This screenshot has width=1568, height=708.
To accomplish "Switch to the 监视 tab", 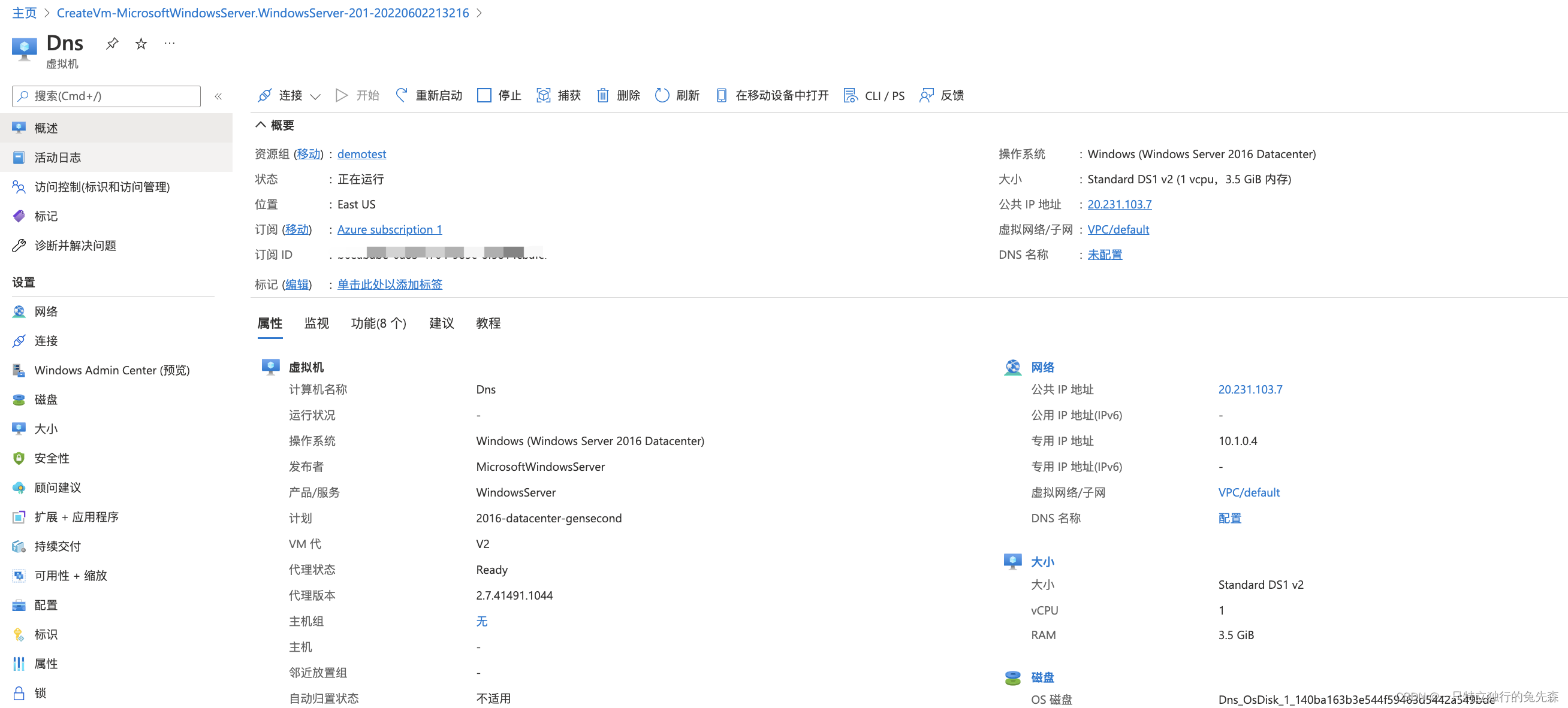I will [x=316, y=323].
